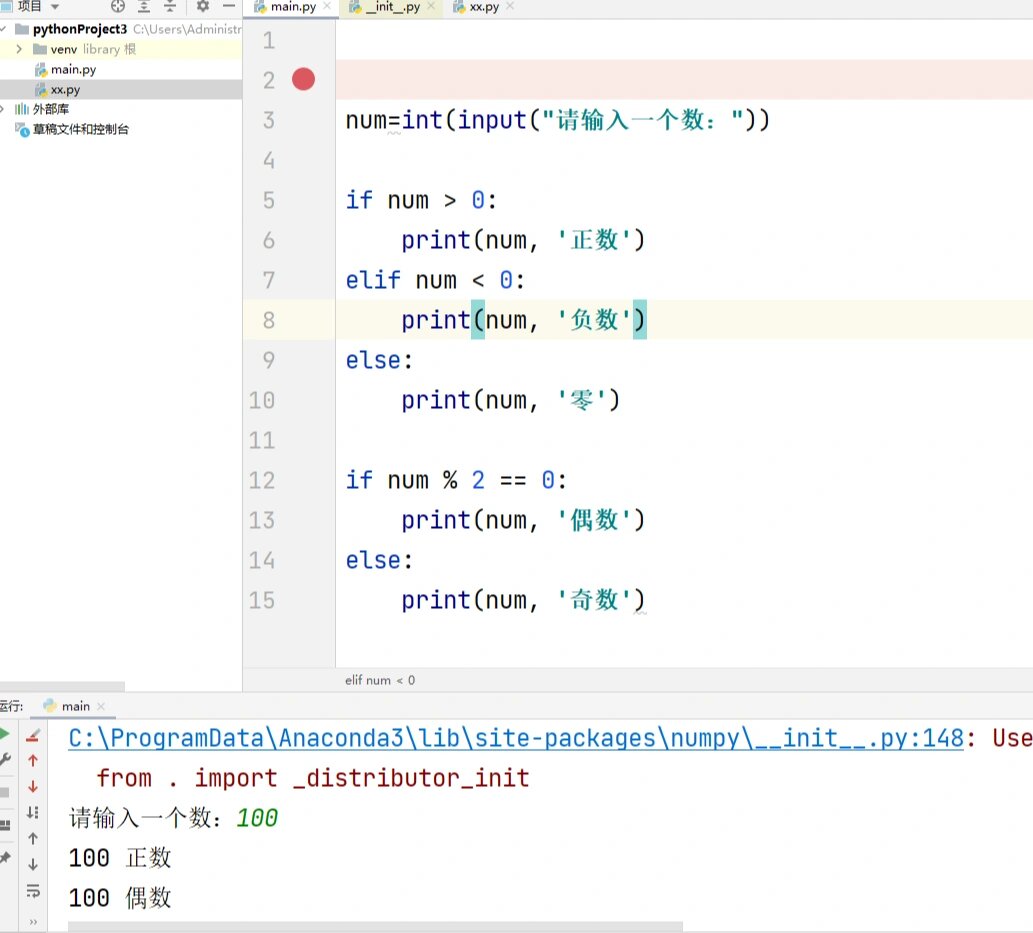Image resolution: width=1033 pixels, height=933 pixels.
Task: Rerun main with the green play icon
Action: pos(5,734)
